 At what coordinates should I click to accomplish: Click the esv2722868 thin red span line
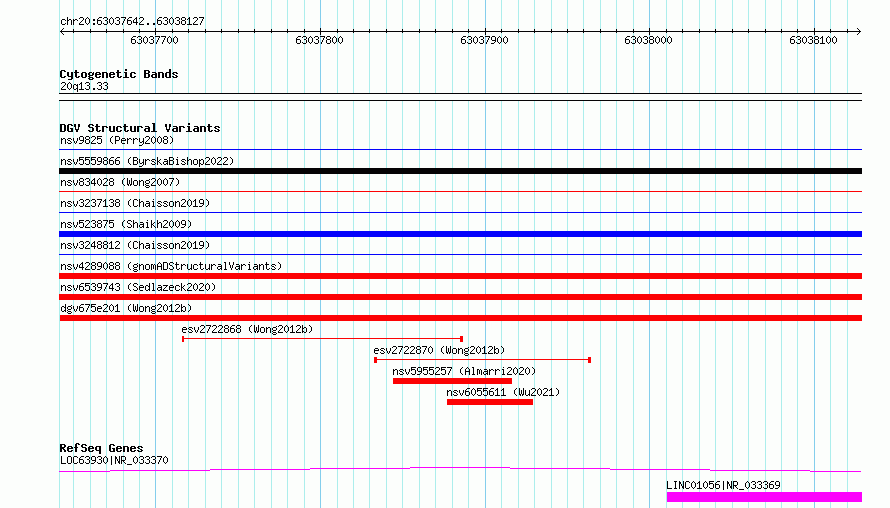[322, 339]
